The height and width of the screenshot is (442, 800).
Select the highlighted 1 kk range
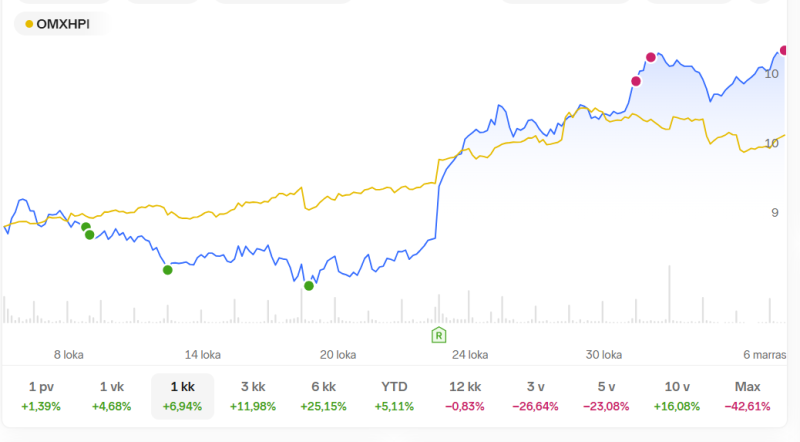[x=182, y=396]
